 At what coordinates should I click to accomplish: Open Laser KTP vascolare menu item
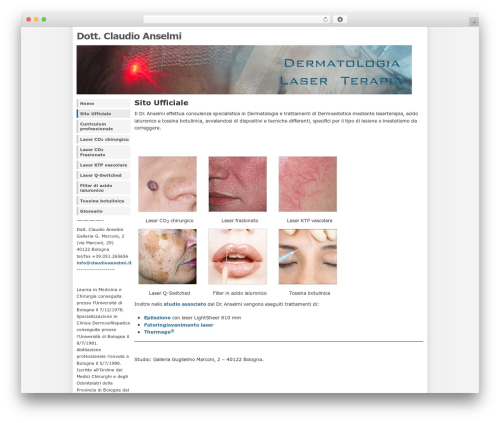104,165
